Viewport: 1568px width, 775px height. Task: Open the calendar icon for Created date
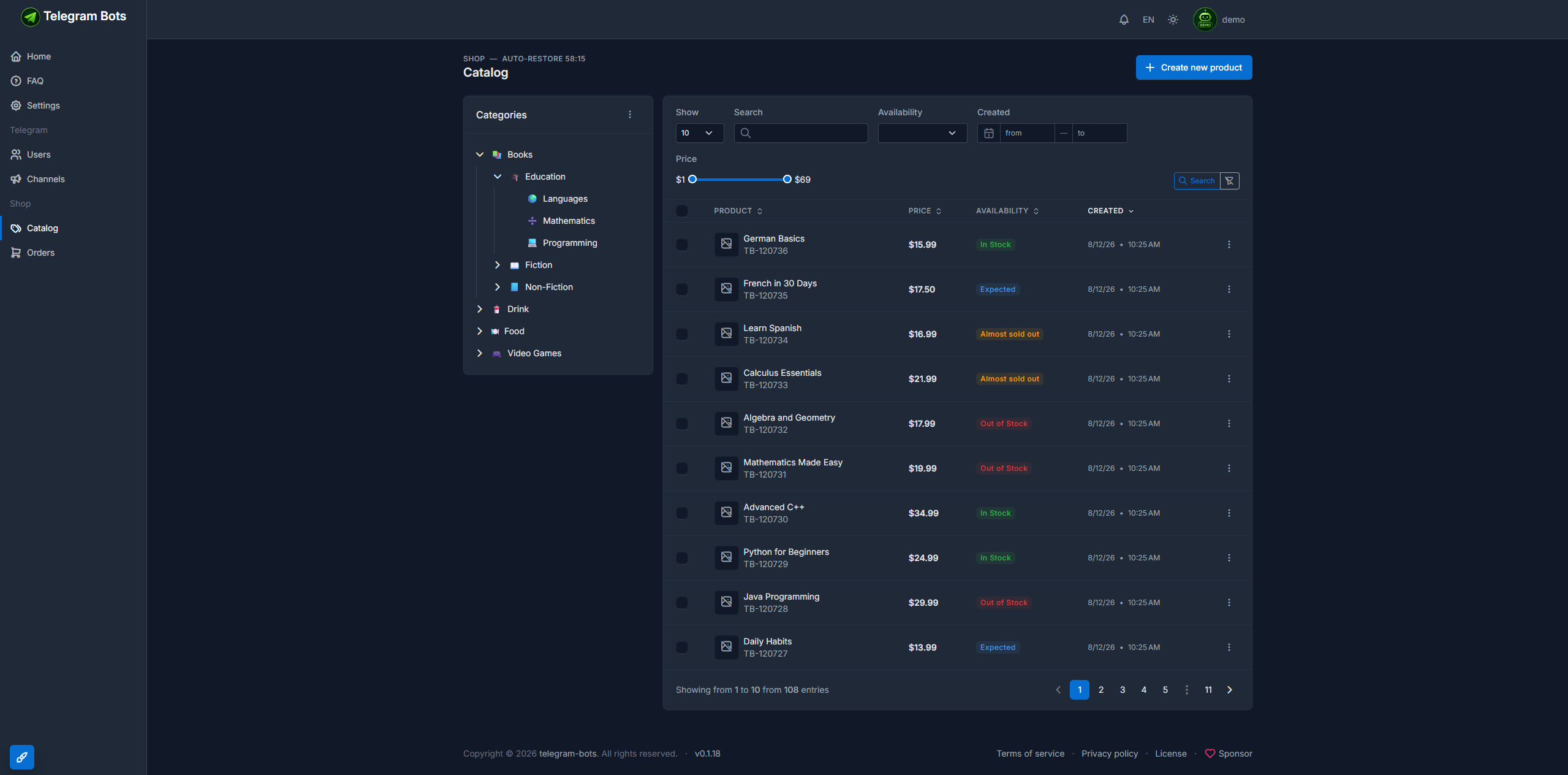tap(989, 133)
